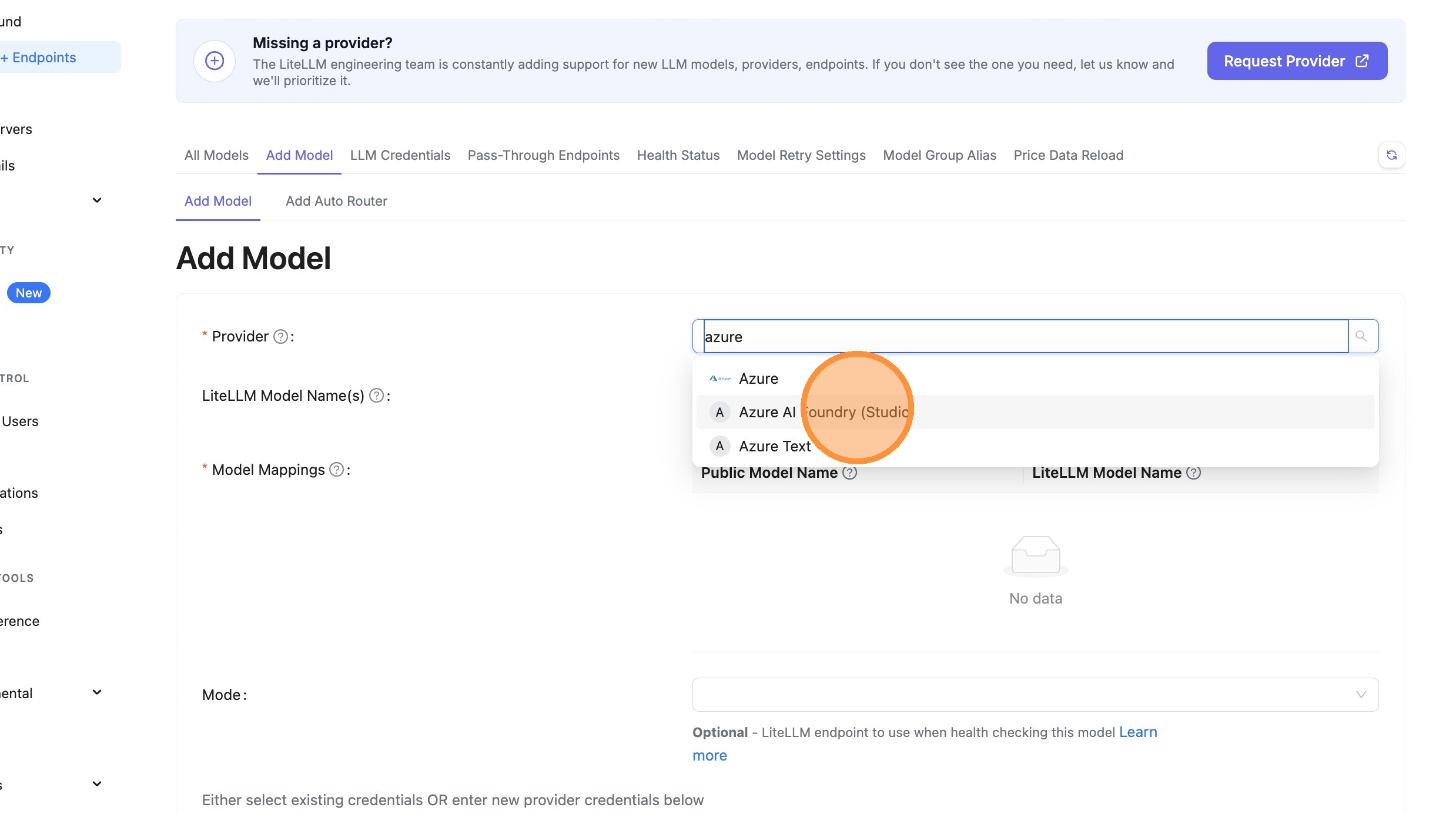Viewport: 1456px width, 814px height.
Task: Open the Add Auto Router tab
Action: 336,201
